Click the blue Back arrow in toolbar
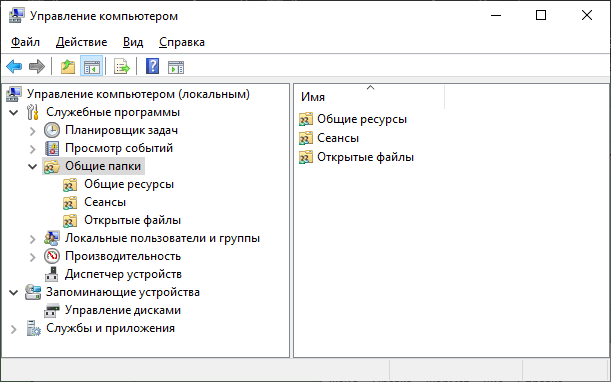Viewport: 611px width, 382px height. point(14,67)
